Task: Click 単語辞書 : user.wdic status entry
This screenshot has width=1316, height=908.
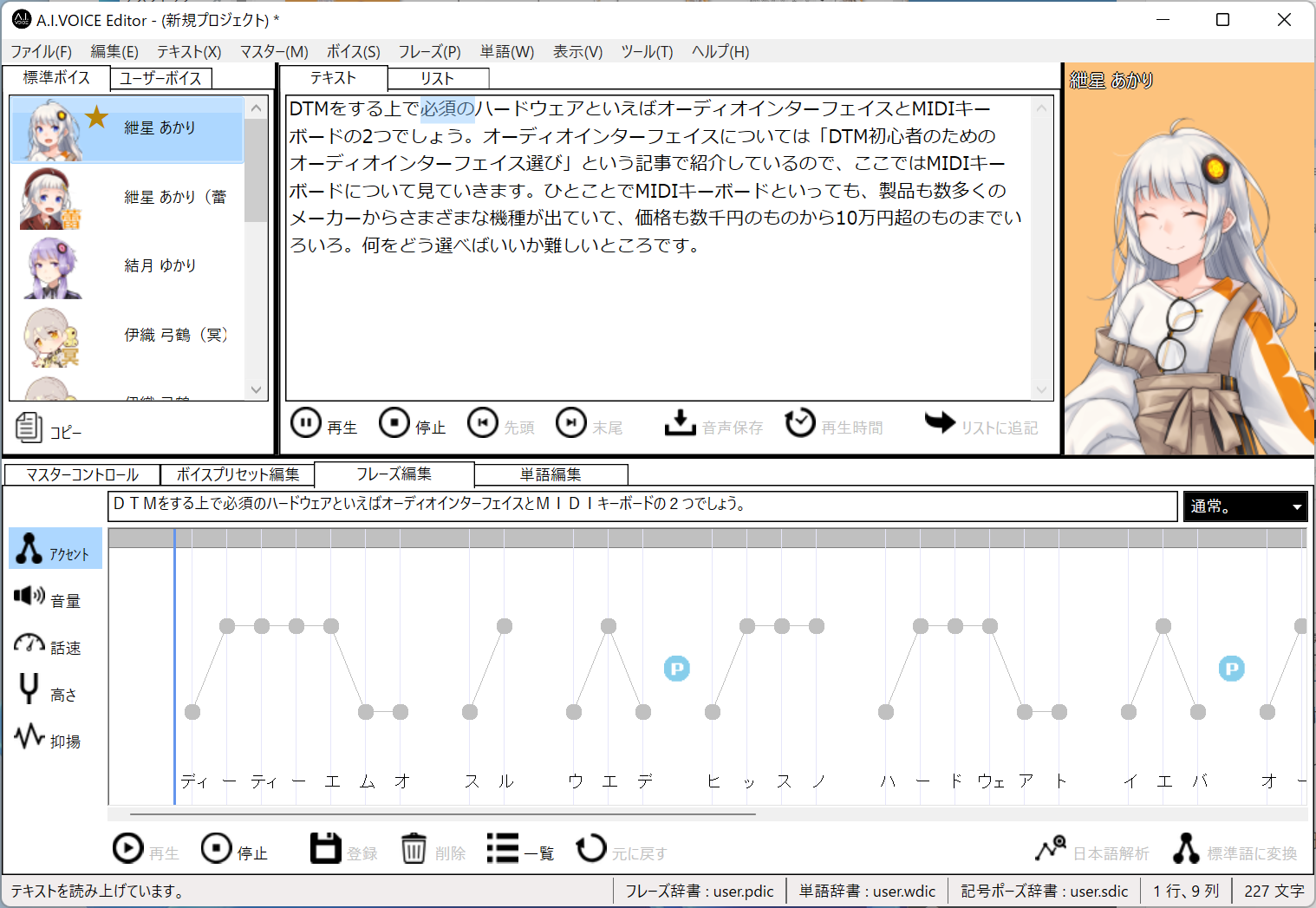Action: [868, 892]
